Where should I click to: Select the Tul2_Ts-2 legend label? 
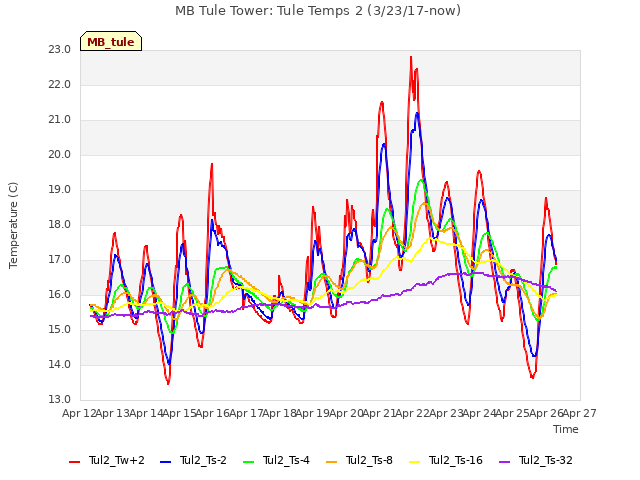203,460
